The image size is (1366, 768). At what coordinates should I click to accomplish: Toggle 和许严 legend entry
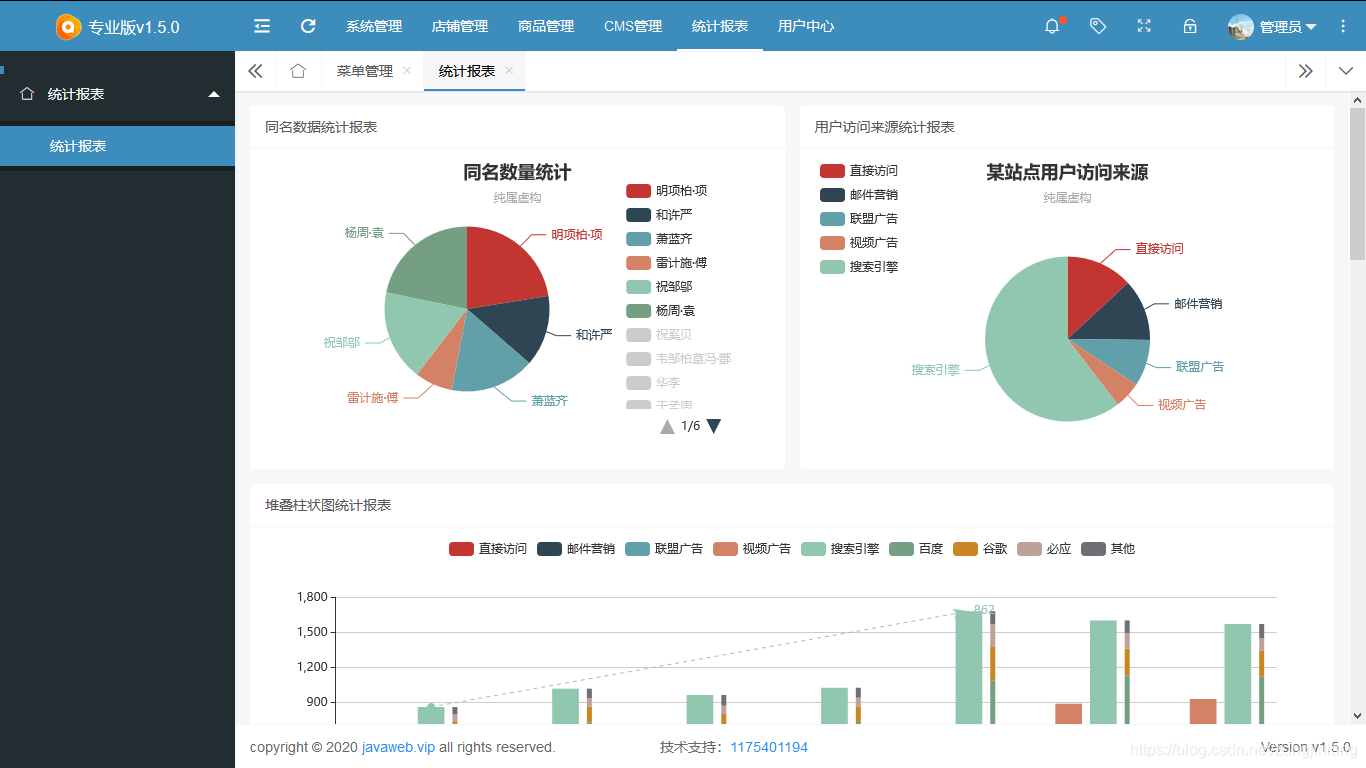tap(659, 215)
